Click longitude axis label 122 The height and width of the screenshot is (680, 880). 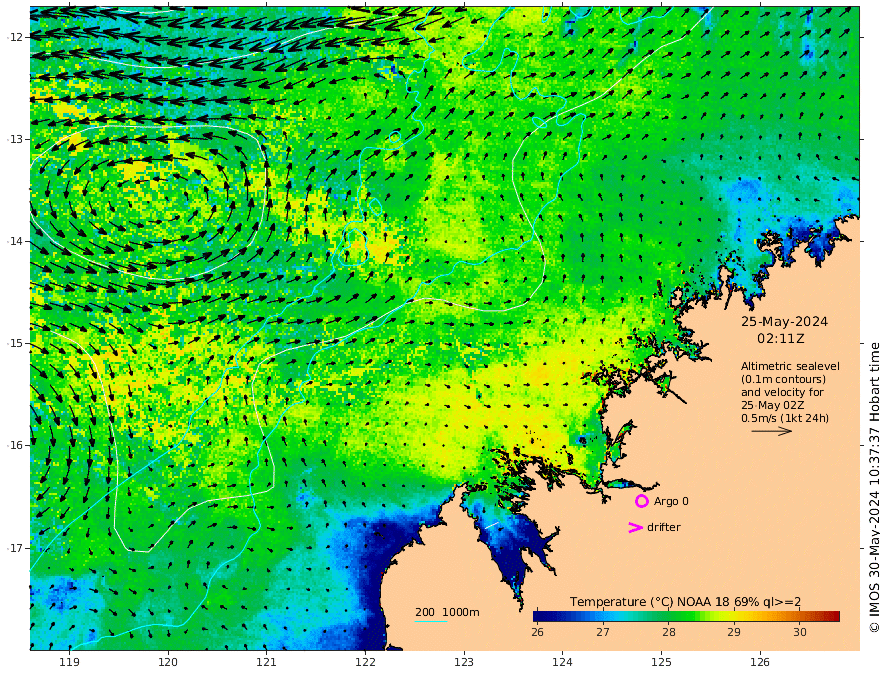(x=365, y=662)
